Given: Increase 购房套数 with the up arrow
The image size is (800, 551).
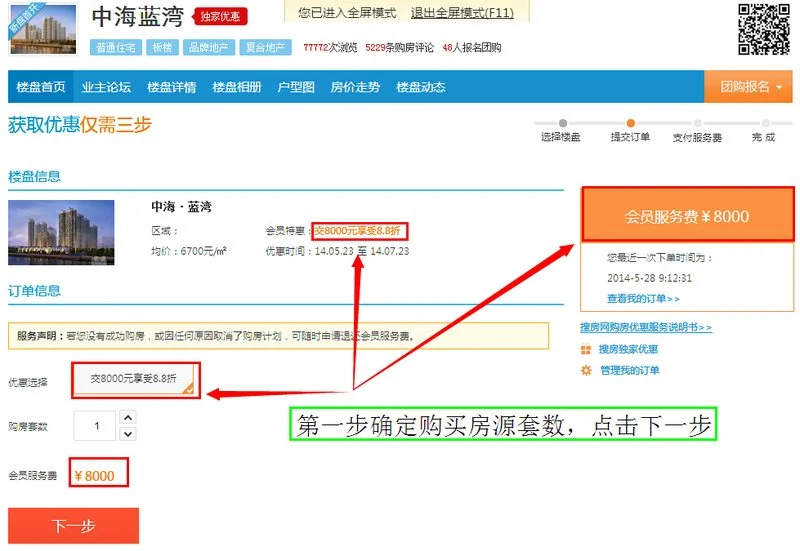Looking at the screenshot, I should pos(128,417).
